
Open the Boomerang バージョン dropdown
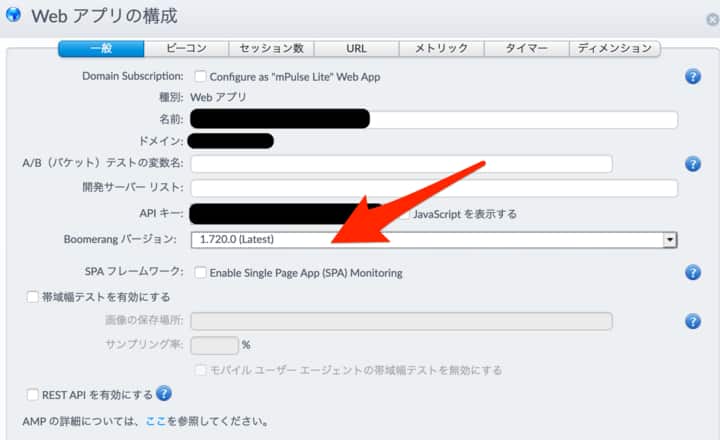[433, 240]
